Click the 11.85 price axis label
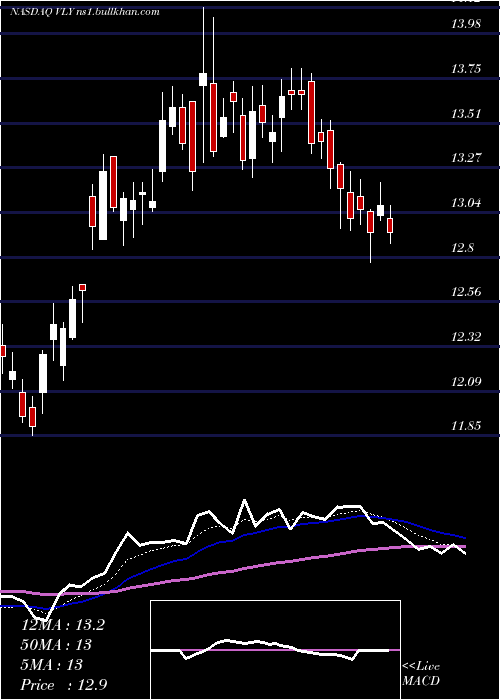Screen dimensions: 500x700 [466, 425]
